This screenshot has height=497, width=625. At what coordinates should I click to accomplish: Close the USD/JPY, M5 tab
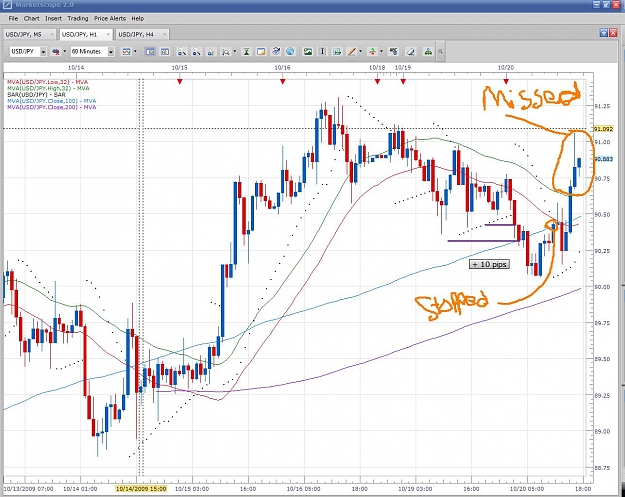(x=51, y=35)
